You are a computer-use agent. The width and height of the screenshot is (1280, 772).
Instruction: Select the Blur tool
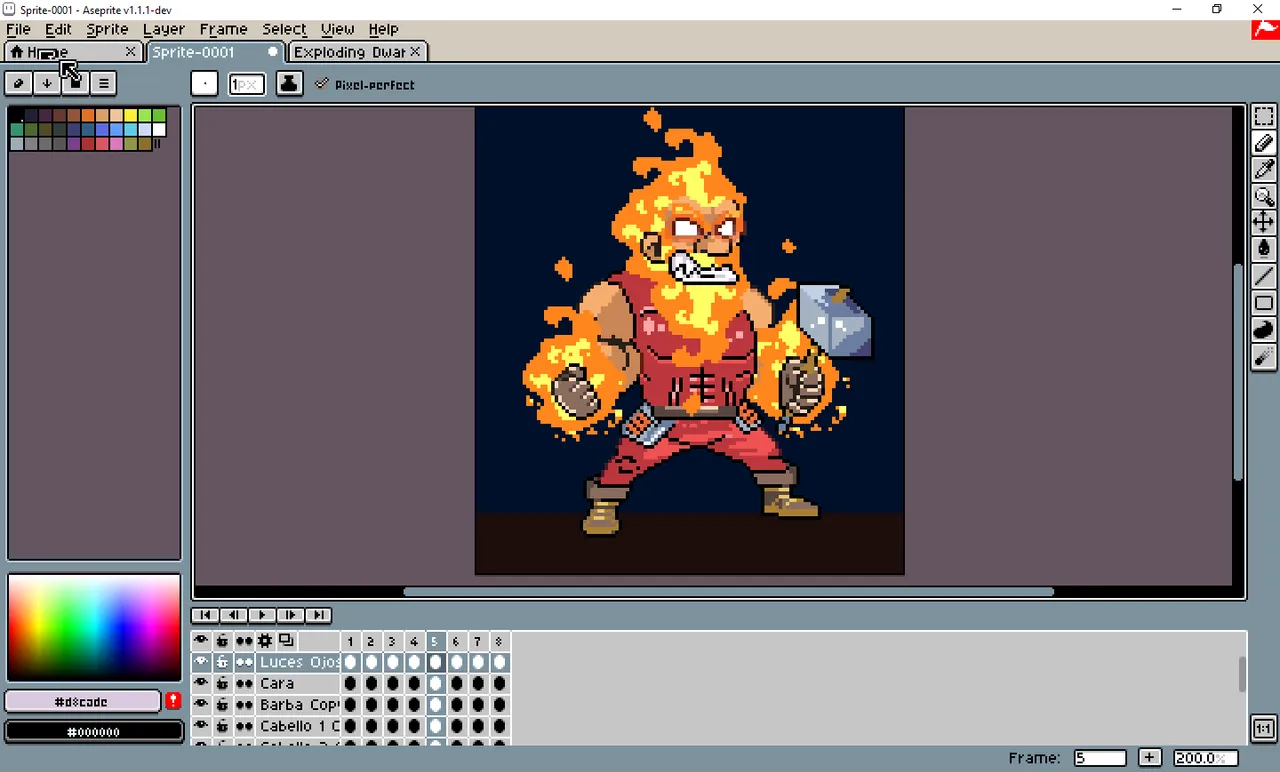click(1263, 355)
